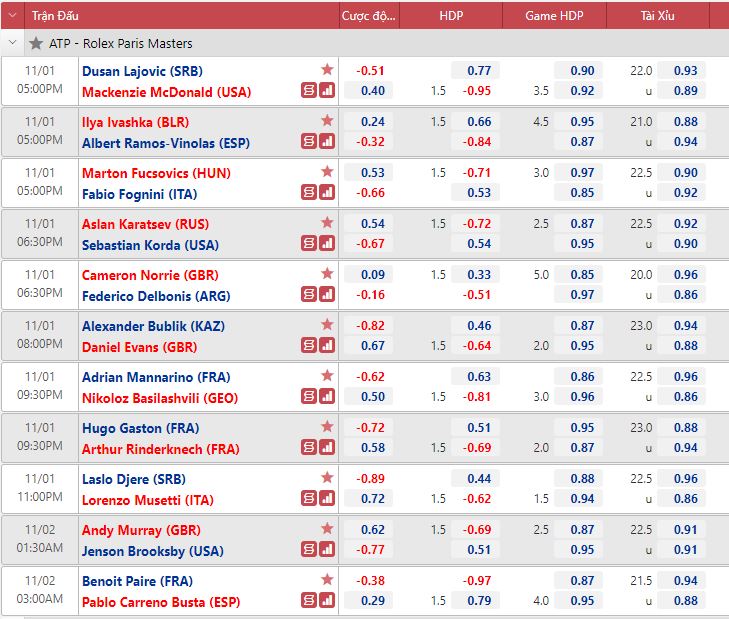The width and height of the screenshot is (729, 619).
Task: Favorite the Cameron Norrie match star
Action: pyautogui.click(x=327, y=273)
